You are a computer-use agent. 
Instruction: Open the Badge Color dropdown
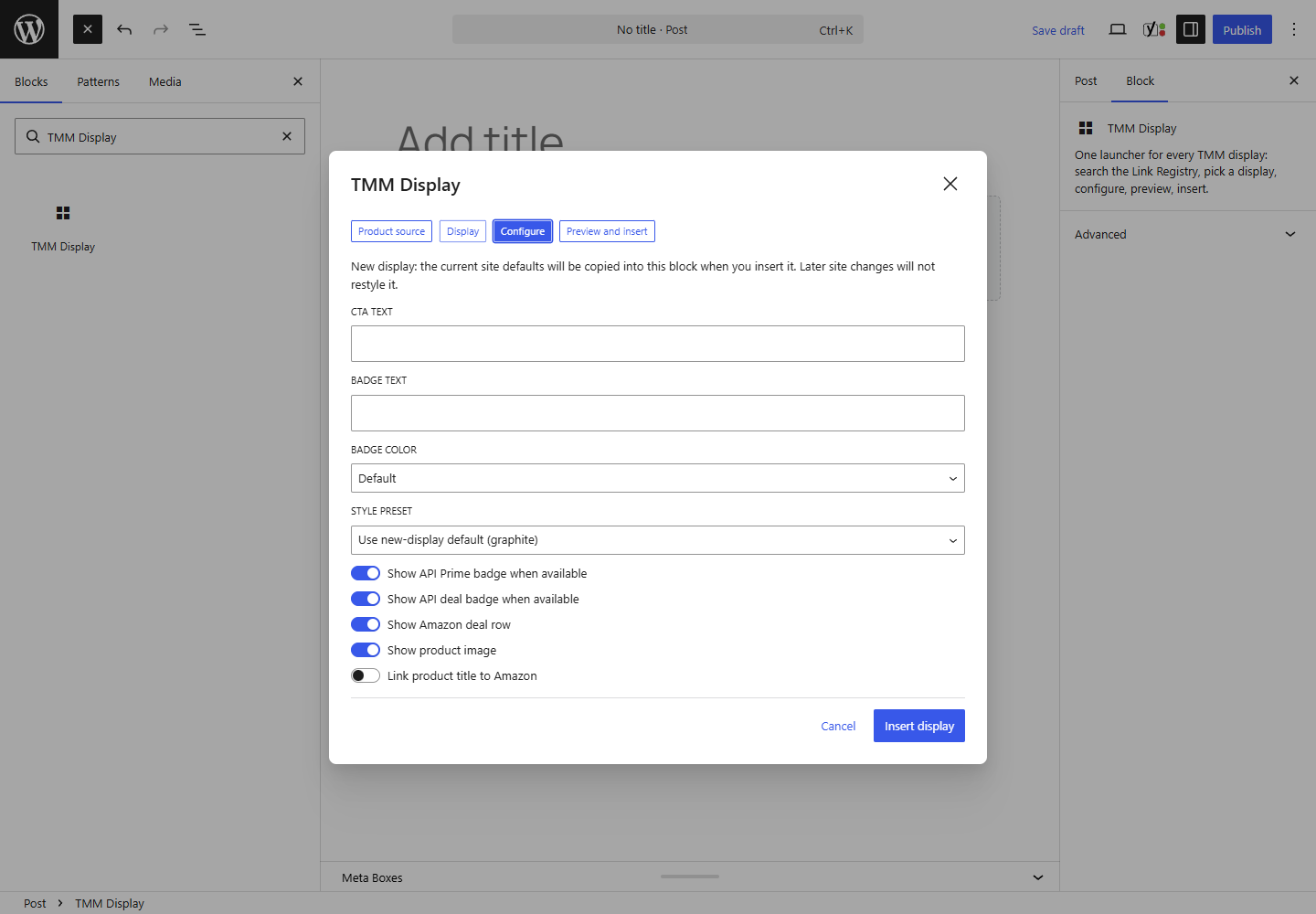coord(658,478)
